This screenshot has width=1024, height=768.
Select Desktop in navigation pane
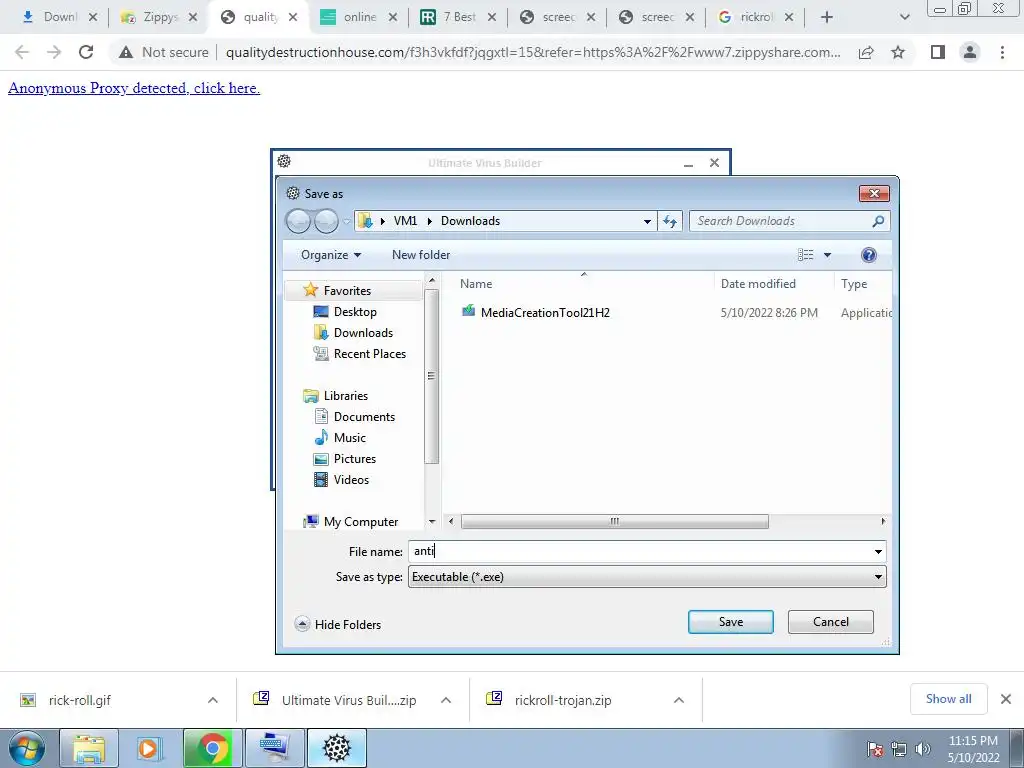point(345,312)
